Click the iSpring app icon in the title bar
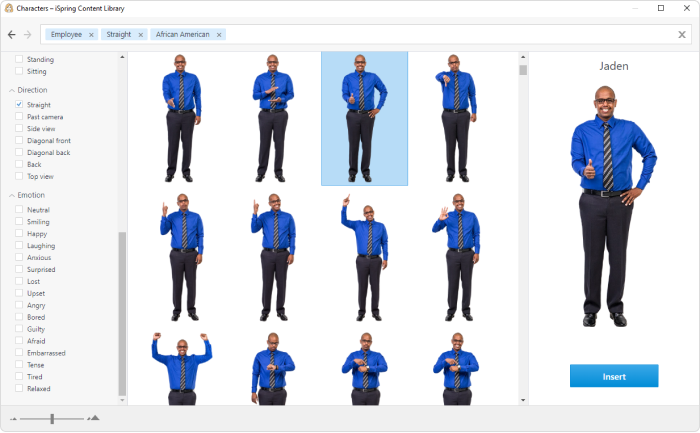The image size is (700, 433). pos(8,8)
